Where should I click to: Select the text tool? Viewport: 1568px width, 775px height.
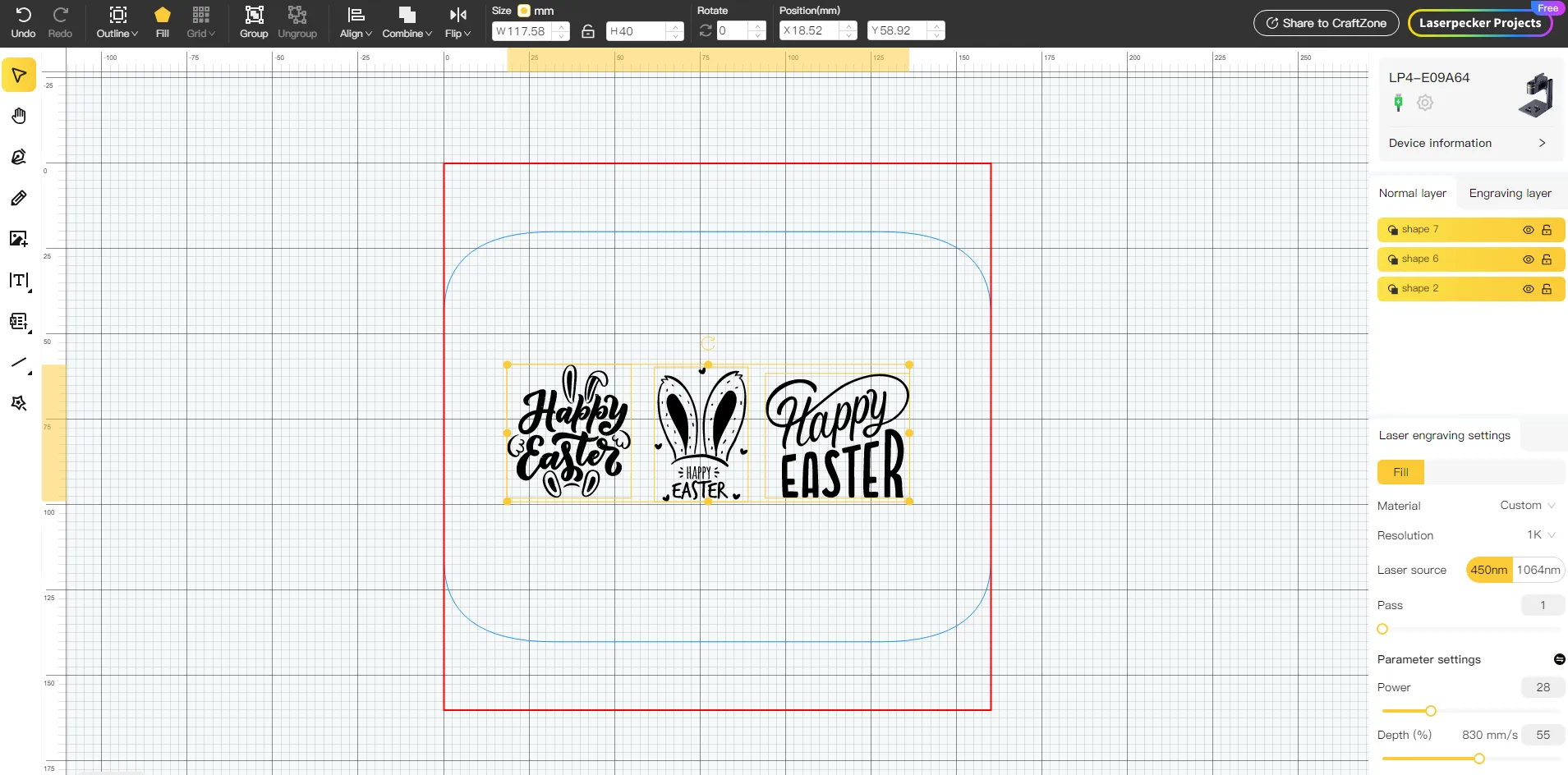pos(19,281)
